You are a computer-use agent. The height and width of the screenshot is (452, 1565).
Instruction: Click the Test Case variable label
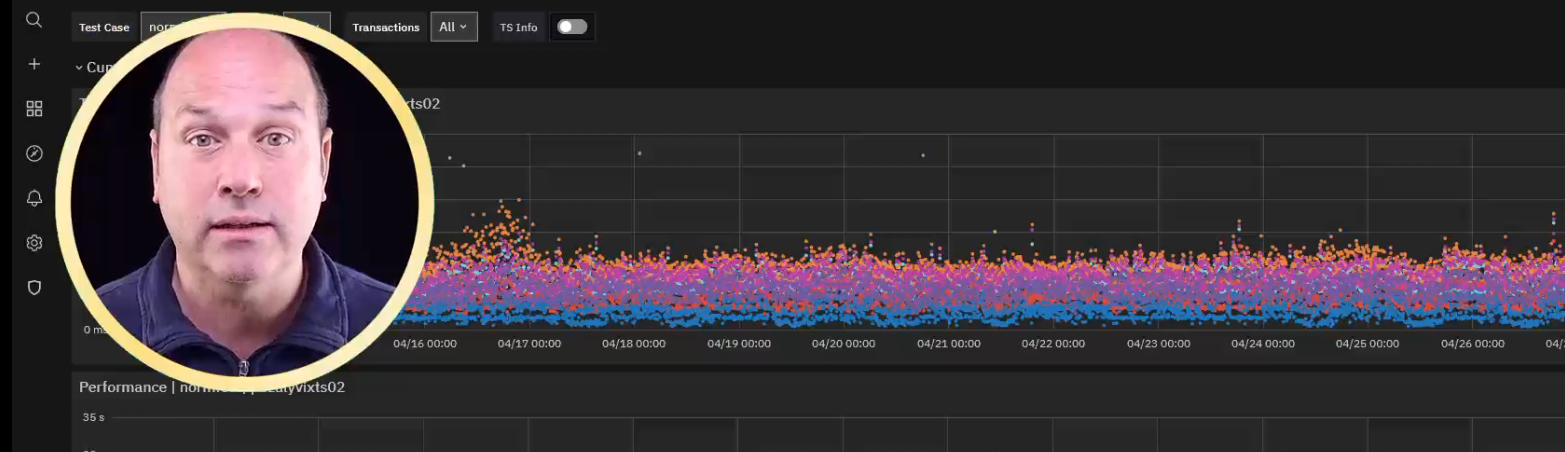(104, 27)
